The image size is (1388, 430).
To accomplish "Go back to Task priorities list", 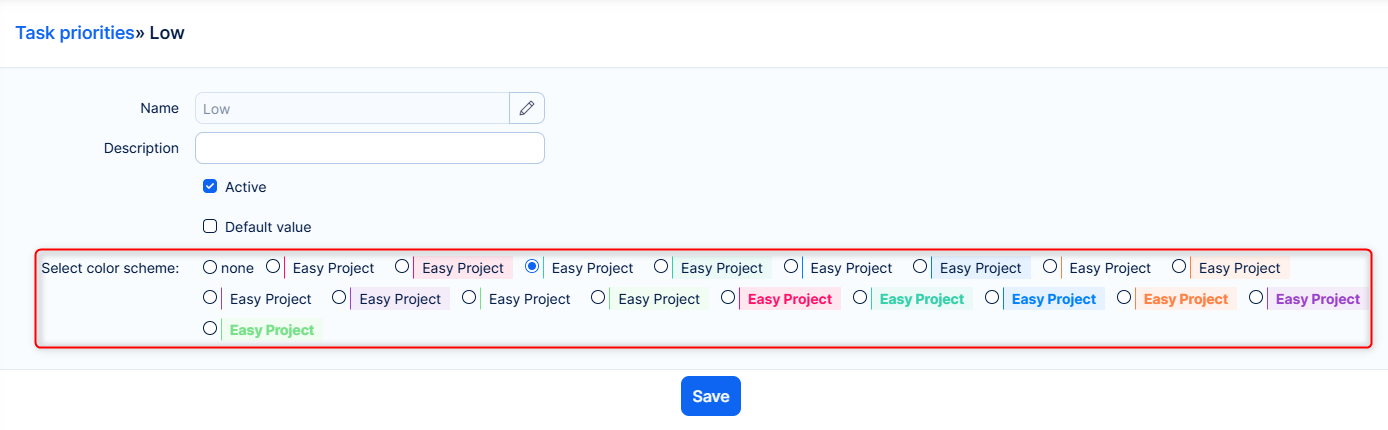I will [x=75, y=33].
